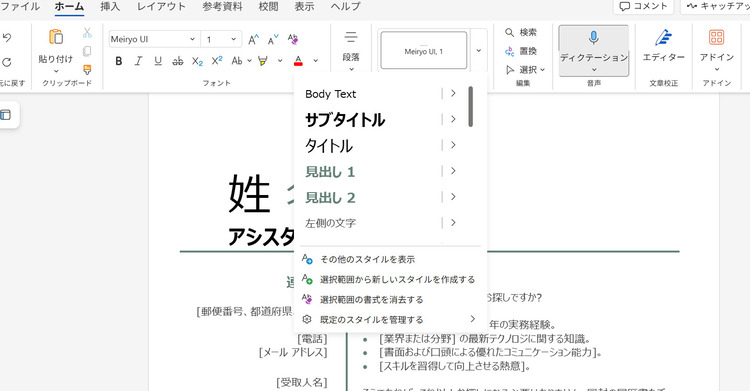Viewport: 750px width, 391px height.
Task: Click the ディクテーション microphone icon
Action: tap(594, 38)
